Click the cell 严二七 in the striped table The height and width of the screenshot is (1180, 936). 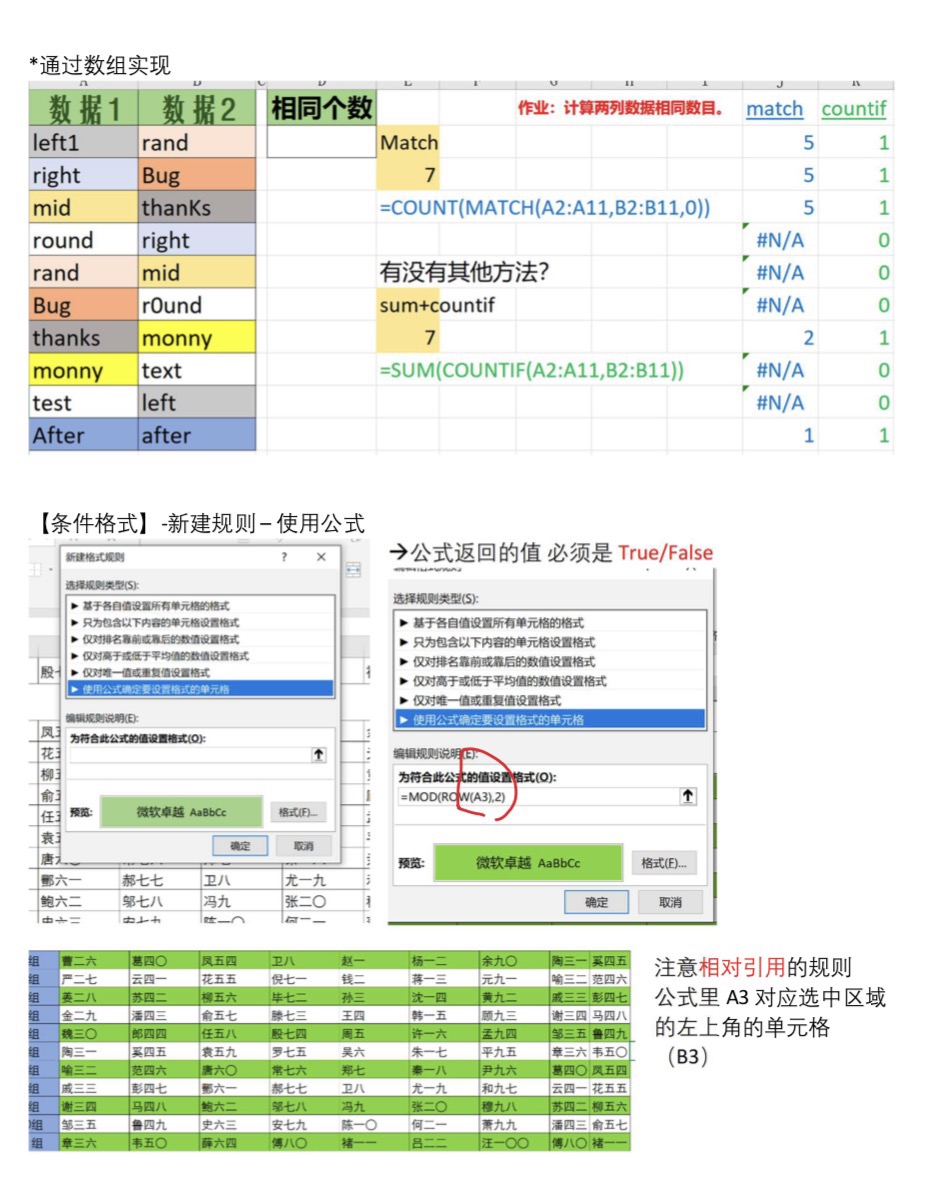(x=93, y=979)
